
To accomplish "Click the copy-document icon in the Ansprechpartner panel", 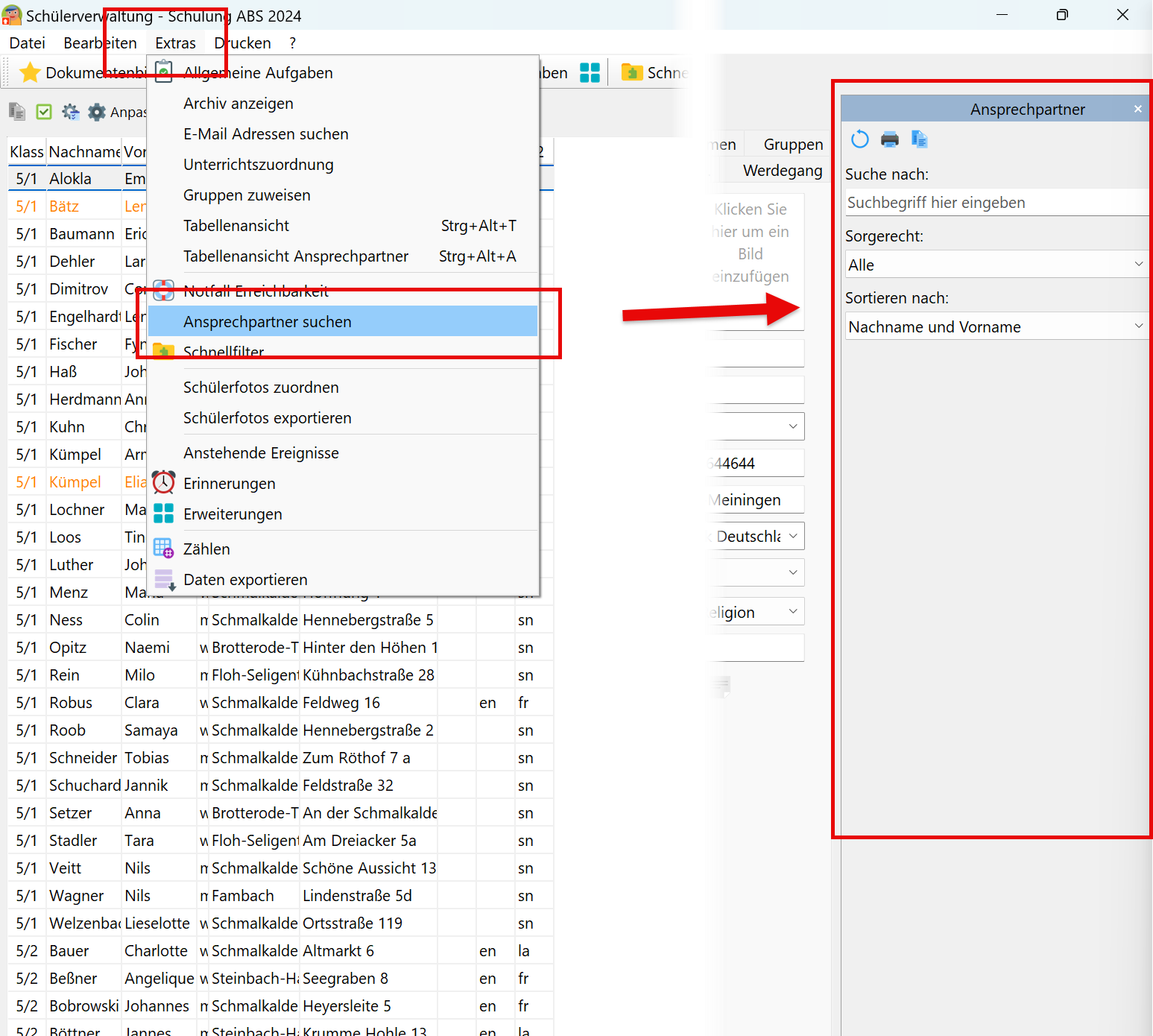I will 919,139.
